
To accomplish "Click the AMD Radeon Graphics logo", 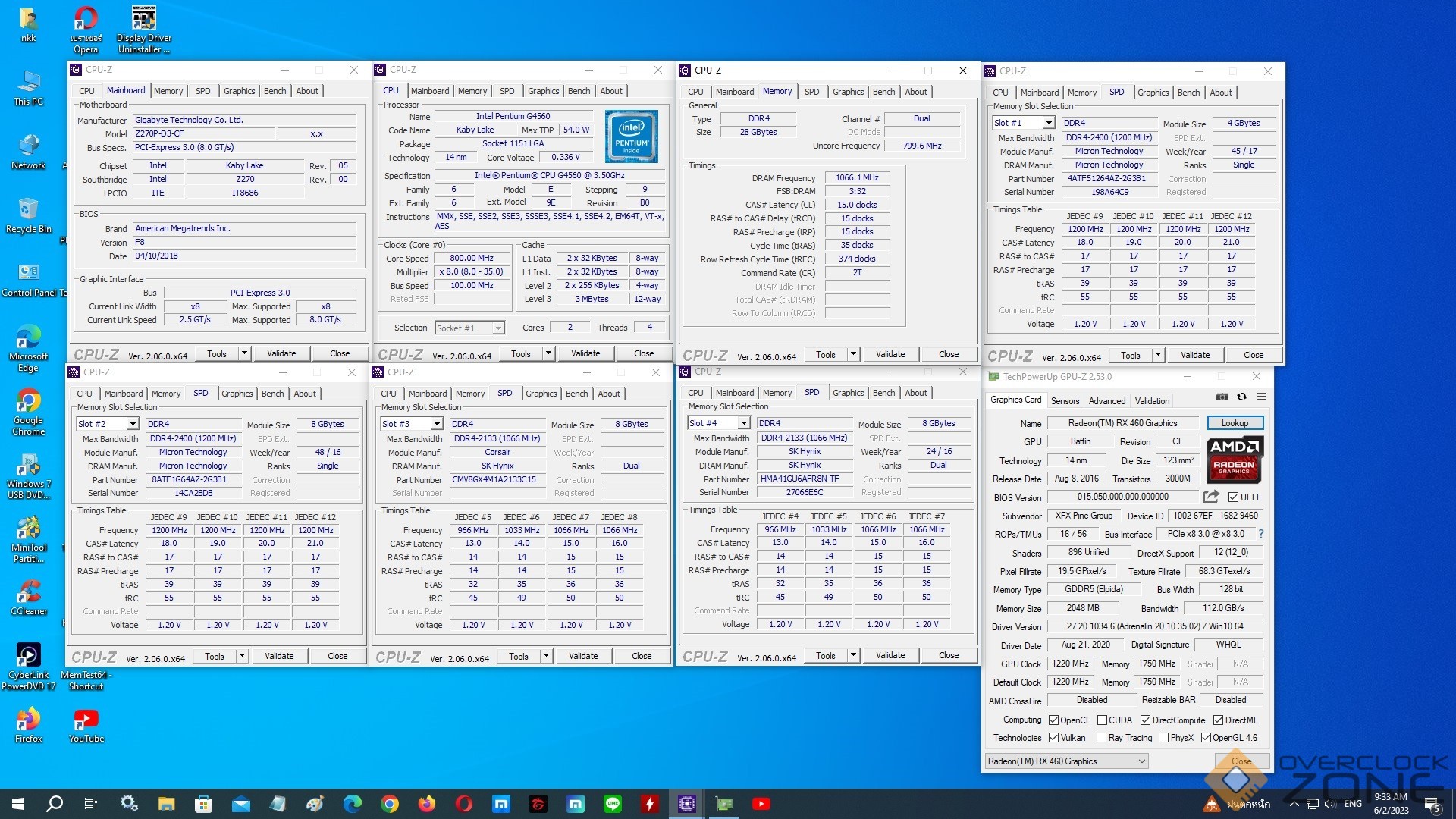I will click(x=1233, y=459).
